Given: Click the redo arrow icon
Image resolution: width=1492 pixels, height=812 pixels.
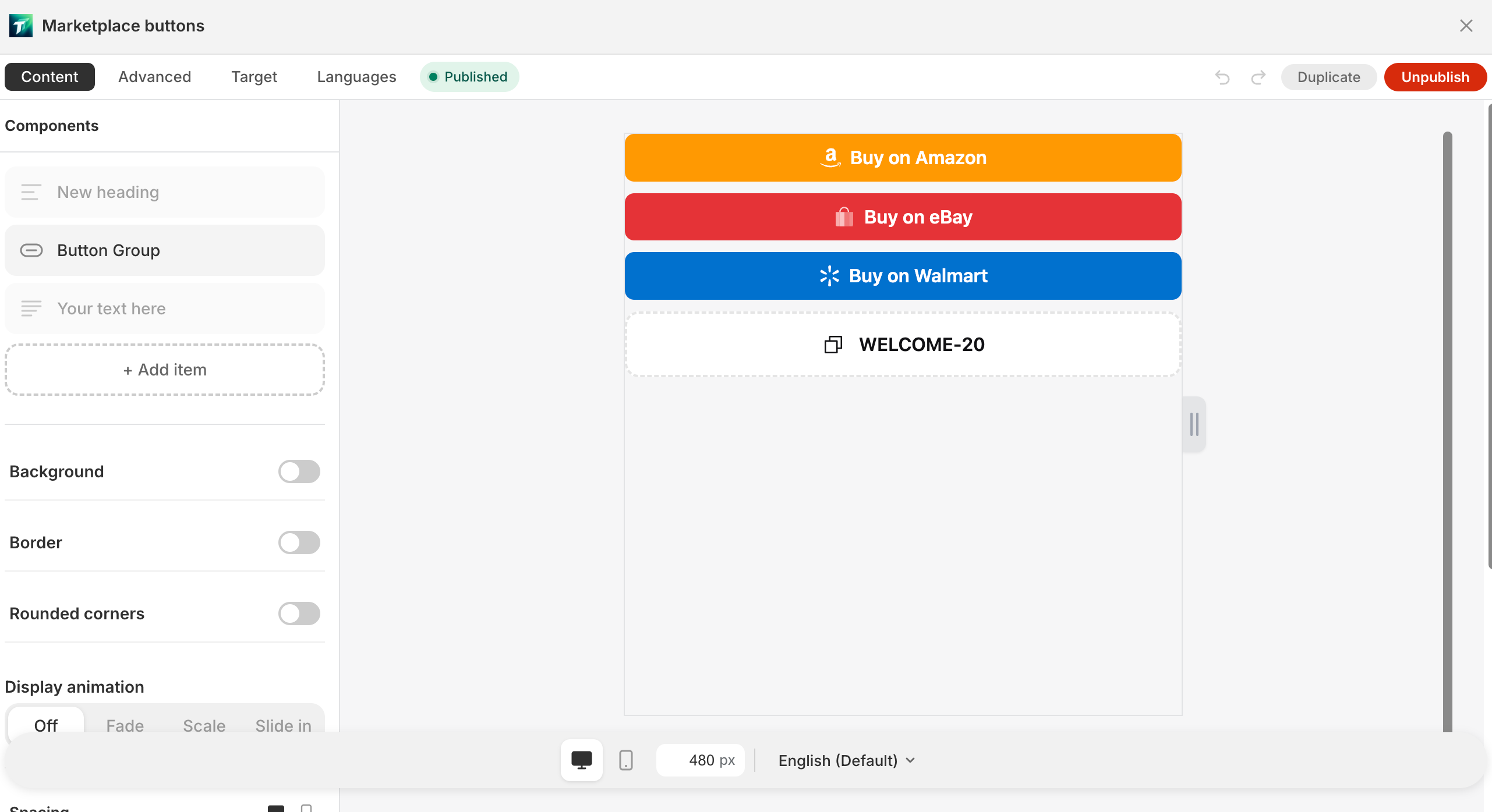Looking at the screenshot, I should [1258, 77].
